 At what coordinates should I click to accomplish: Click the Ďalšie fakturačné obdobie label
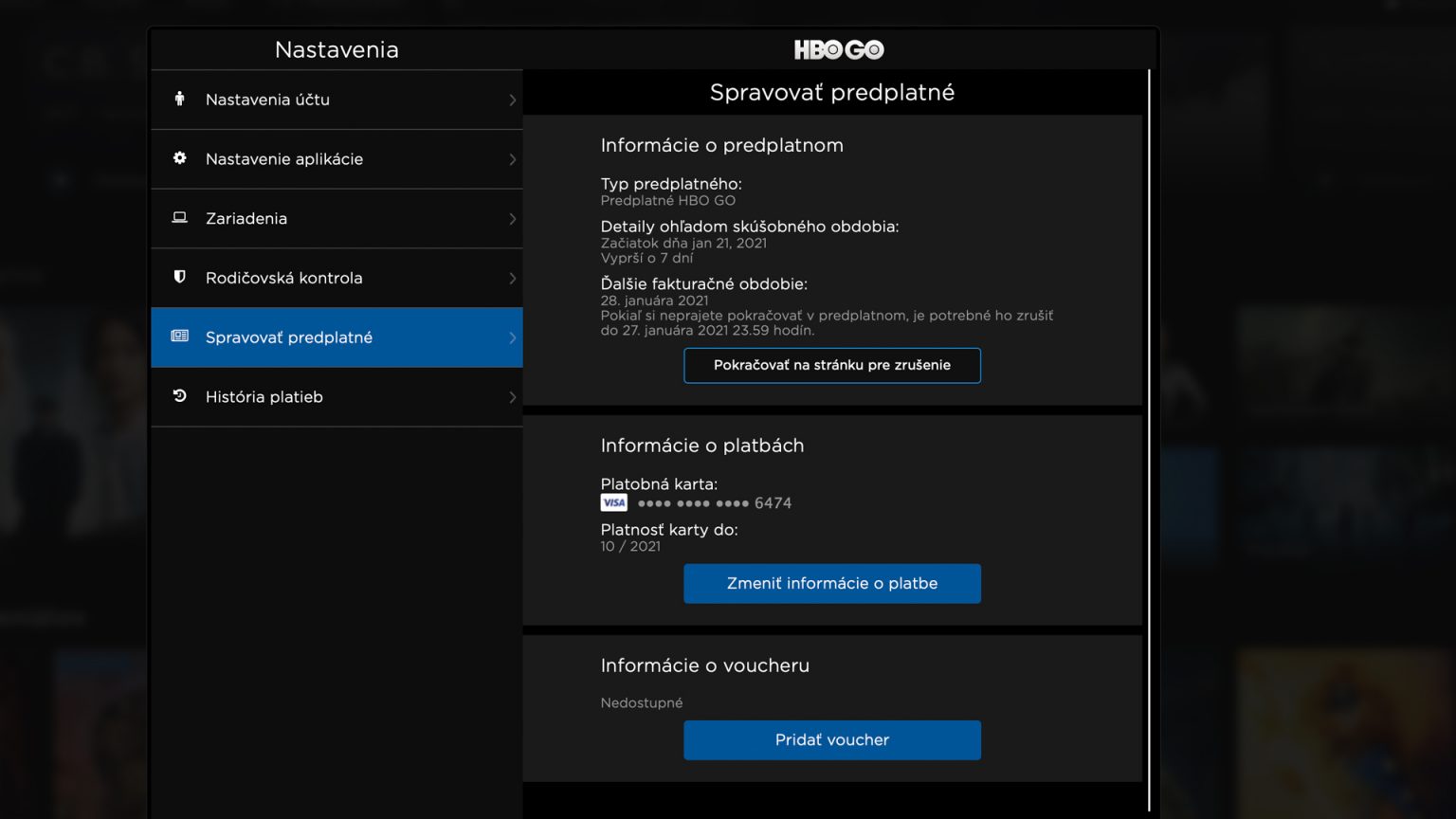(x=703, y=283)
